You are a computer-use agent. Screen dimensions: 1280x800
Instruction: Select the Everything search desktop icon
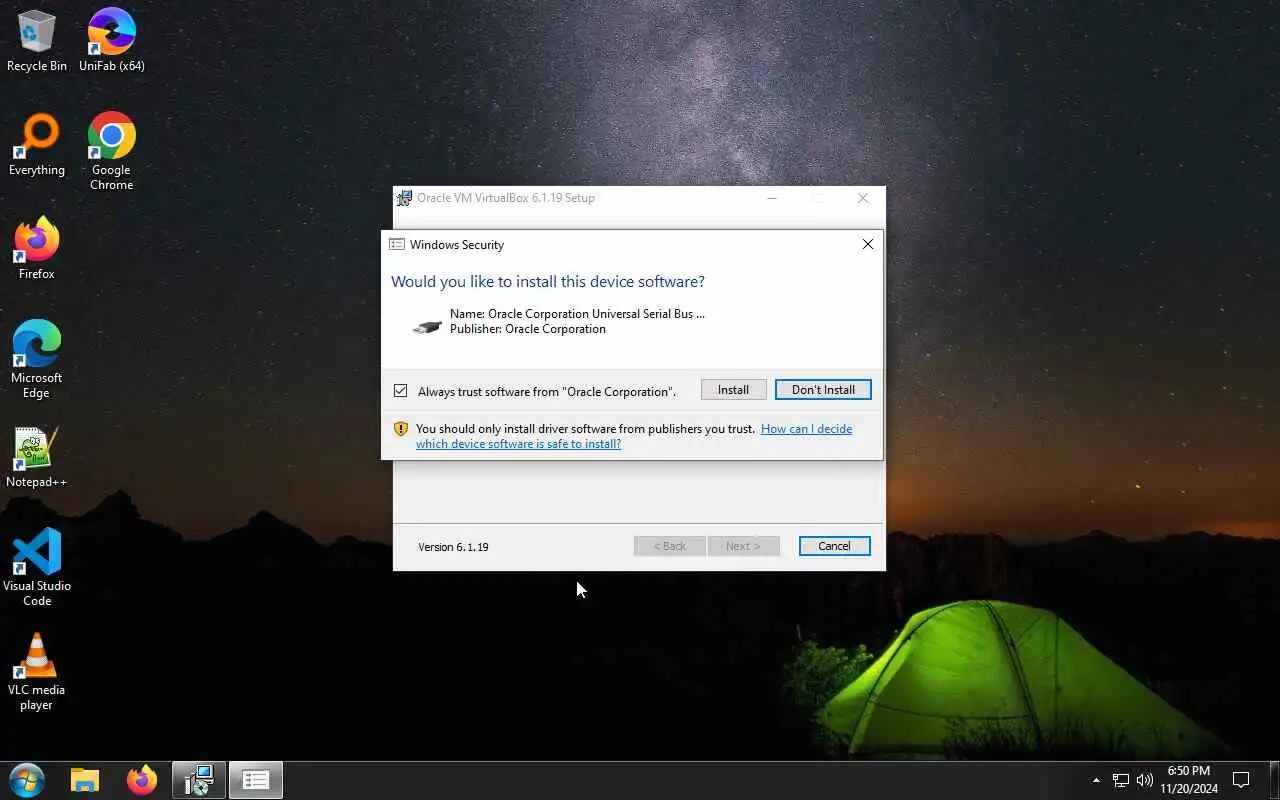pos(37,145)
